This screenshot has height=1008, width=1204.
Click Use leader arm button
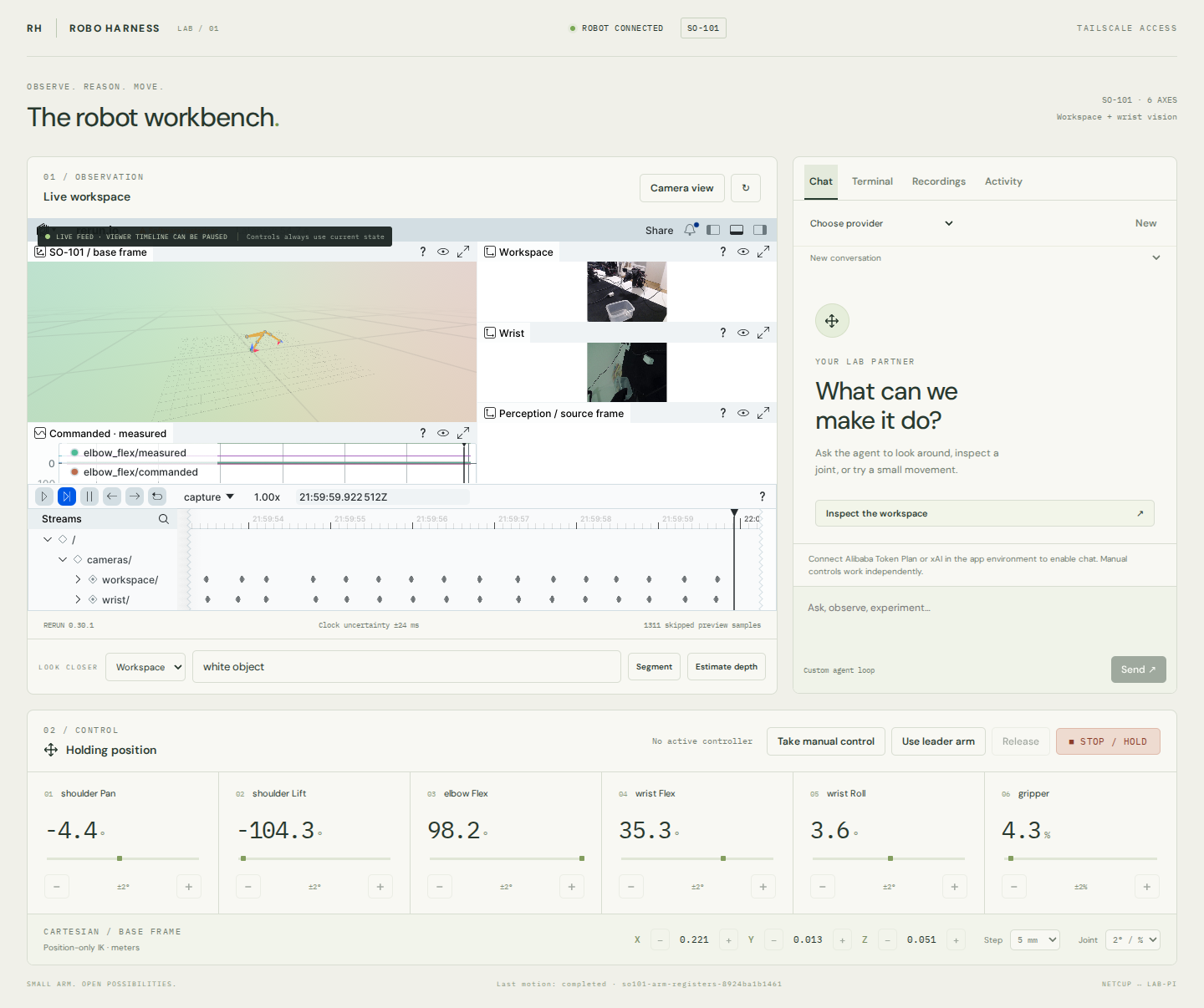tap(938, 741)
